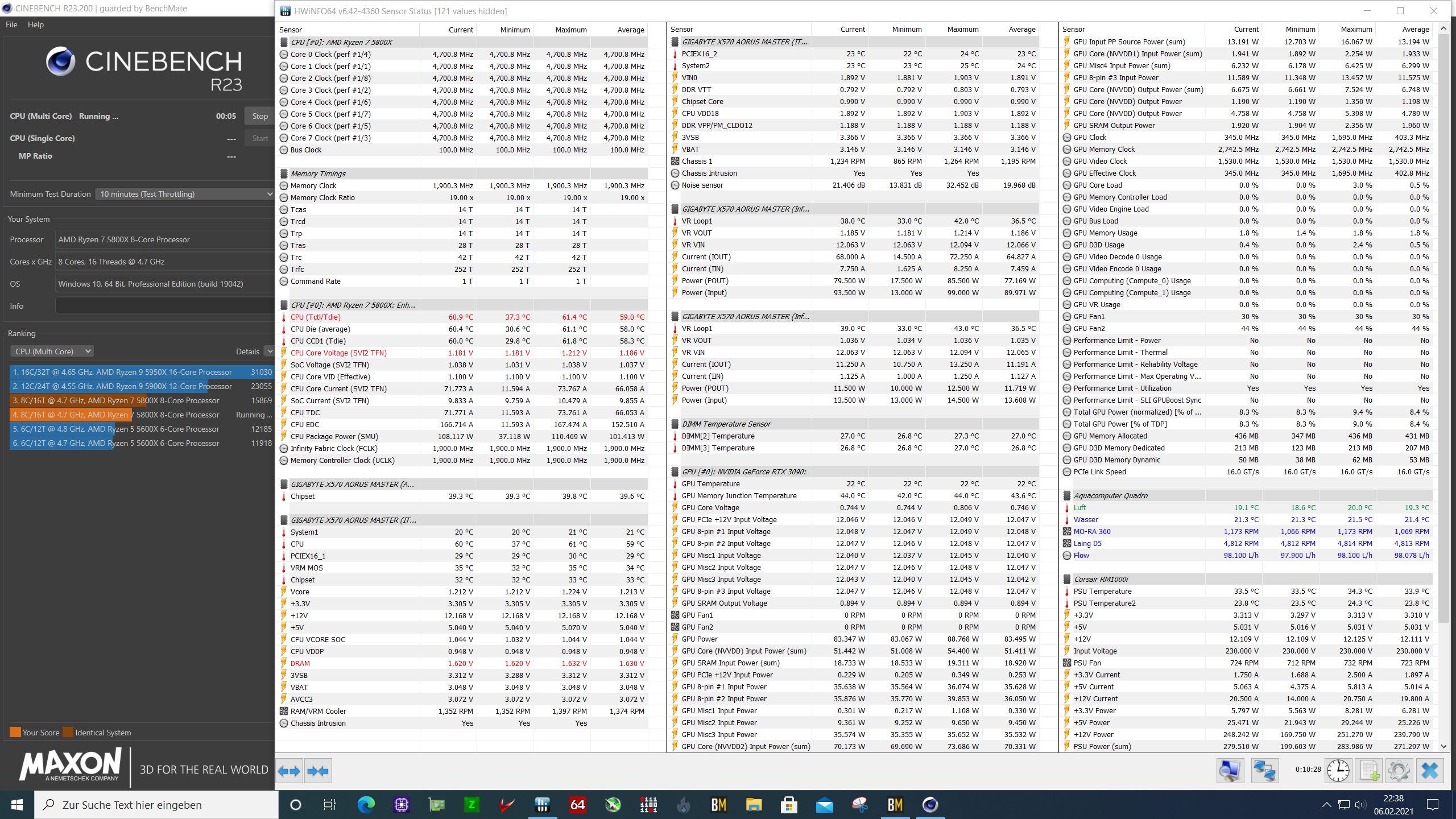Image resolution: width=1456 pixels, height=819 pixels.
Task: Expand the ranking Details arrow
Action: [269, 351]
